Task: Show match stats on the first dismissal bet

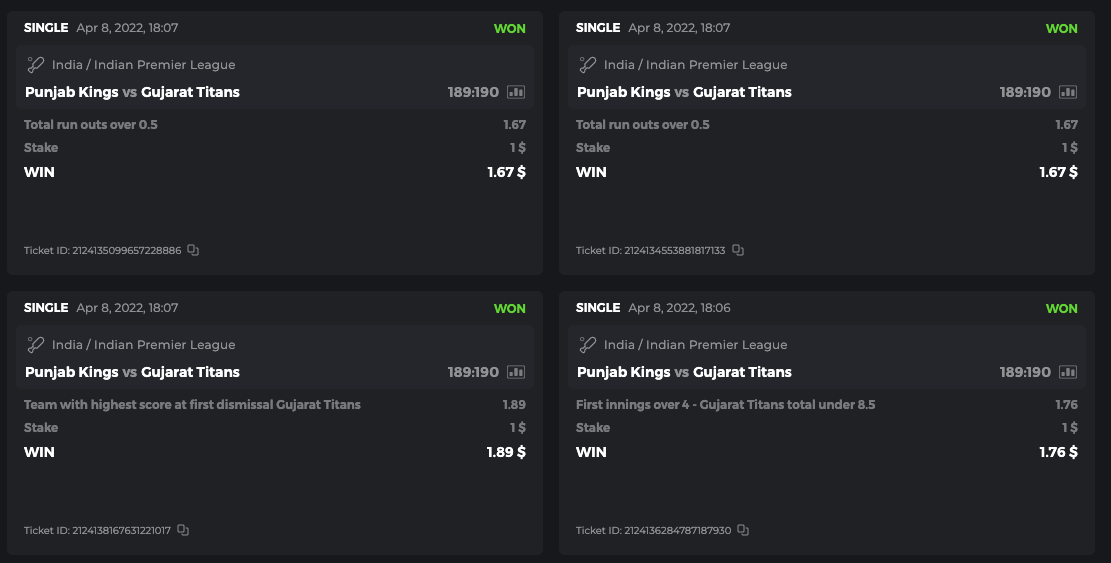Action: pyautogui.click(x=516, y=372)
